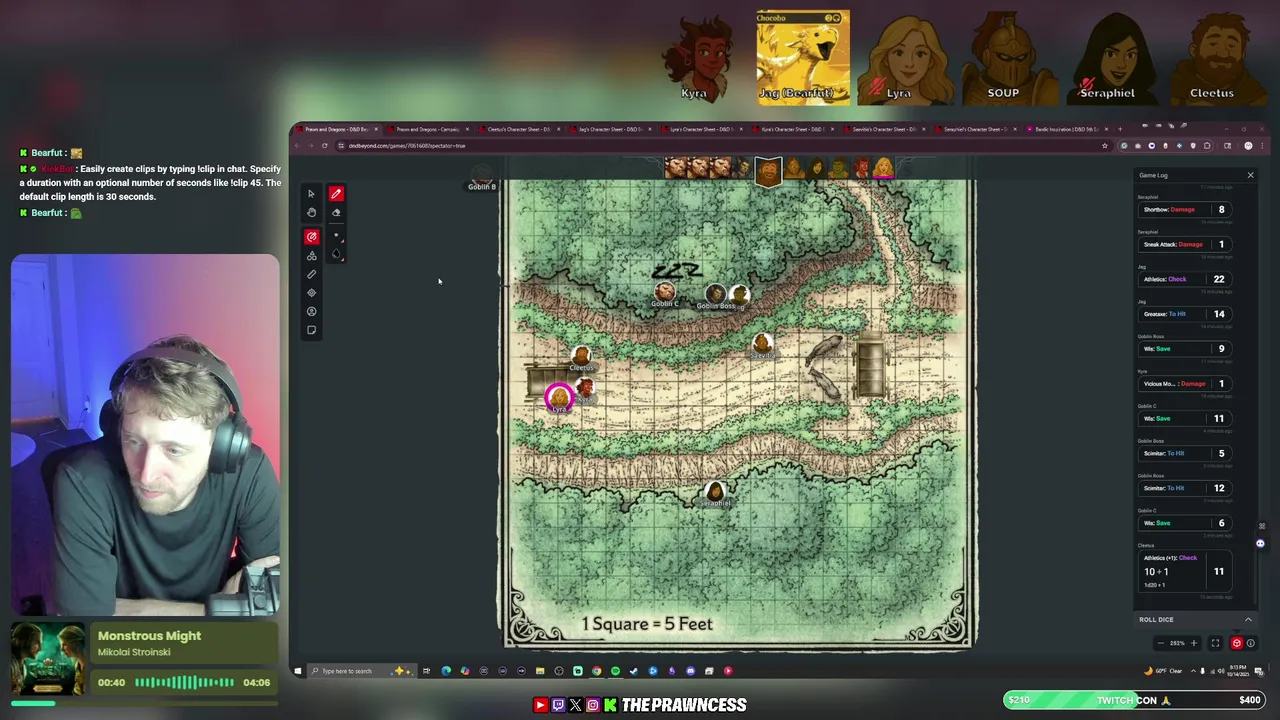Click the Goblin B token label
Screen dimensions: 1280x720
pyautogui.click(x=482, y=186)
